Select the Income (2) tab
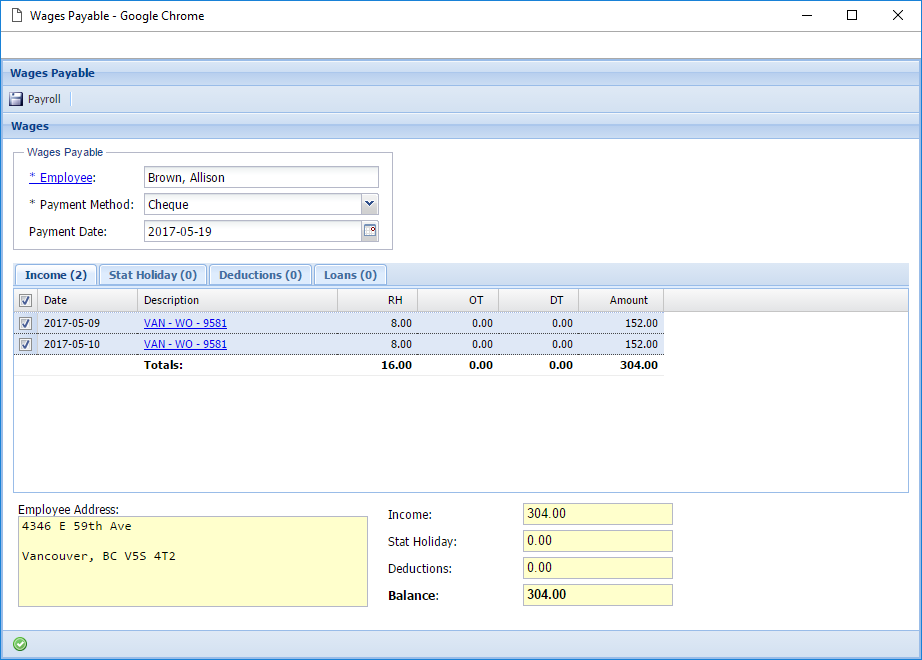 (56, 275)
